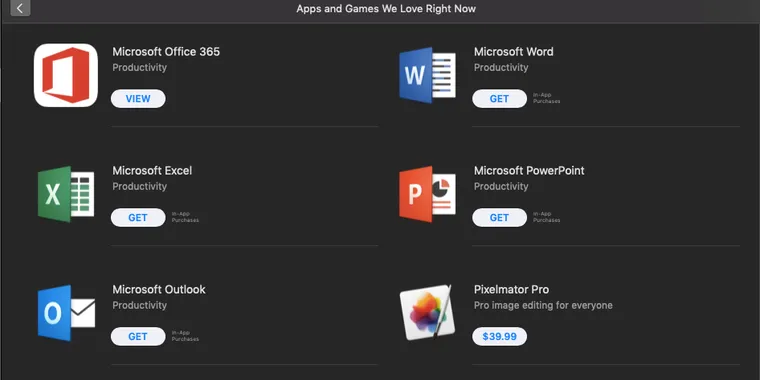Click VIEW for Microsoft Office 365
This screenshot has width=760, height=380.
138,99
